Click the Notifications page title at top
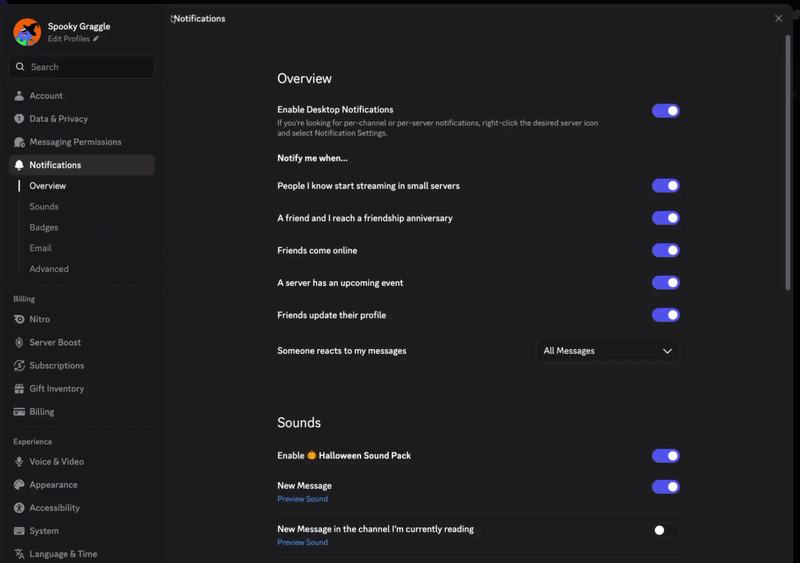This screenshot has height=563, width=800. tap(199, 18)
